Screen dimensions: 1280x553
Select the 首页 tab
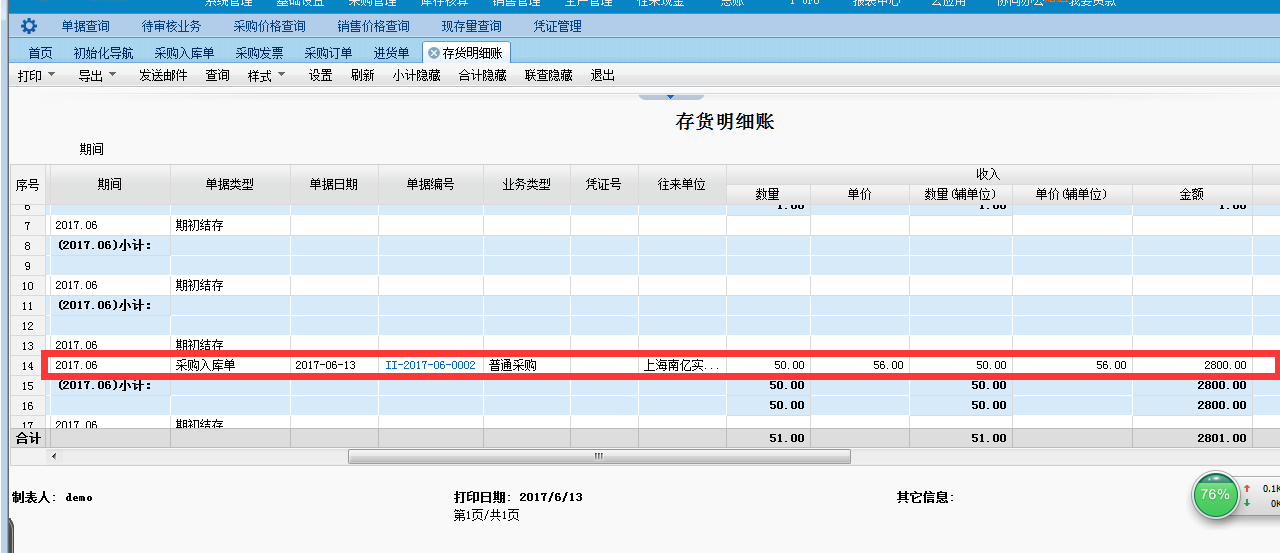[x=40, y=53]
